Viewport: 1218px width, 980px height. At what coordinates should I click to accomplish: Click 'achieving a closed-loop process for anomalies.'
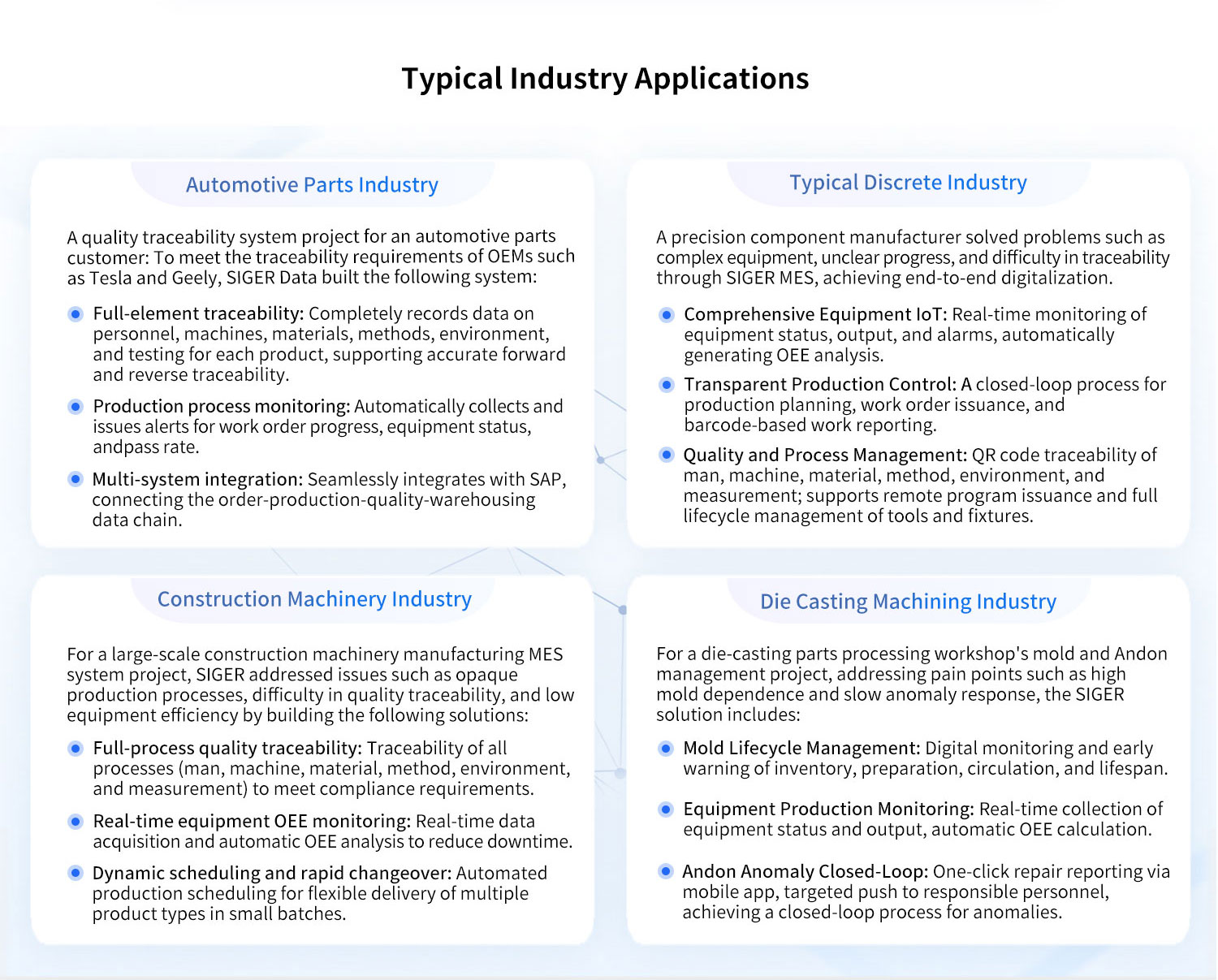(x=872, y=912)
